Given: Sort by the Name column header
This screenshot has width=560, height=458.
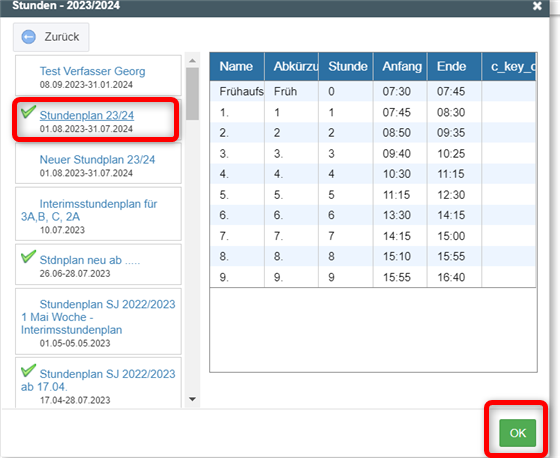Looking at the screenshot, I should [237, 66].
